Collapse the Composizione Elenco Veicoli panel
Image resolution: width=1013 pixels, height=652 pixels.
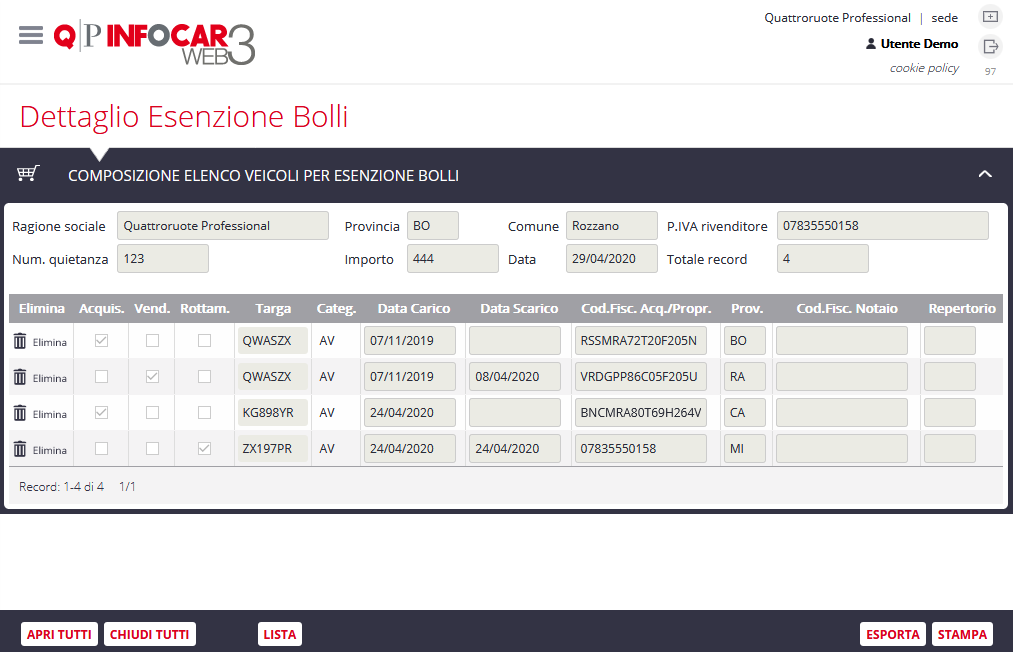click(x=985, y=175)
